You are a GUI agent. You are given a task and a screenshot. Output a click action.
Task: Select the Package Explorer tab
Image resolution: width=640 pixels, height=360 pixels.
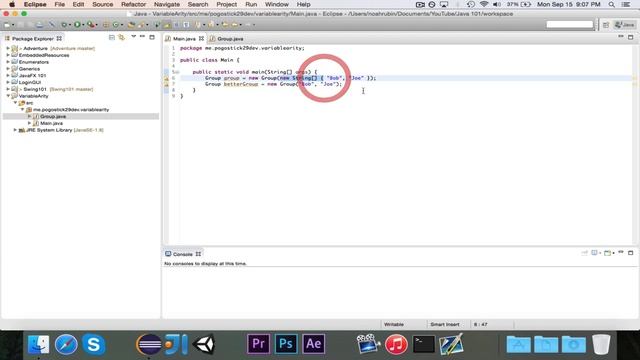(33, 38)
